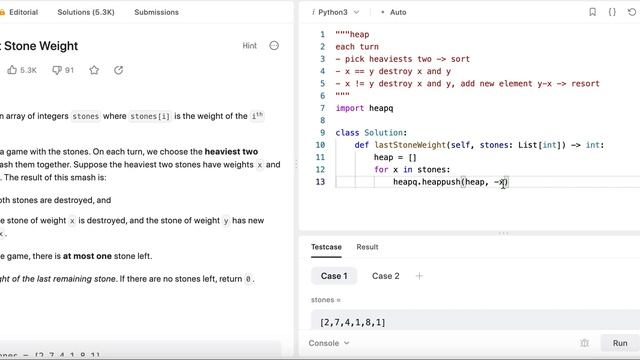The height and width of the screenshot is (360, 640).
Task: Choose Case 1 test case
Action: [334, 276]
